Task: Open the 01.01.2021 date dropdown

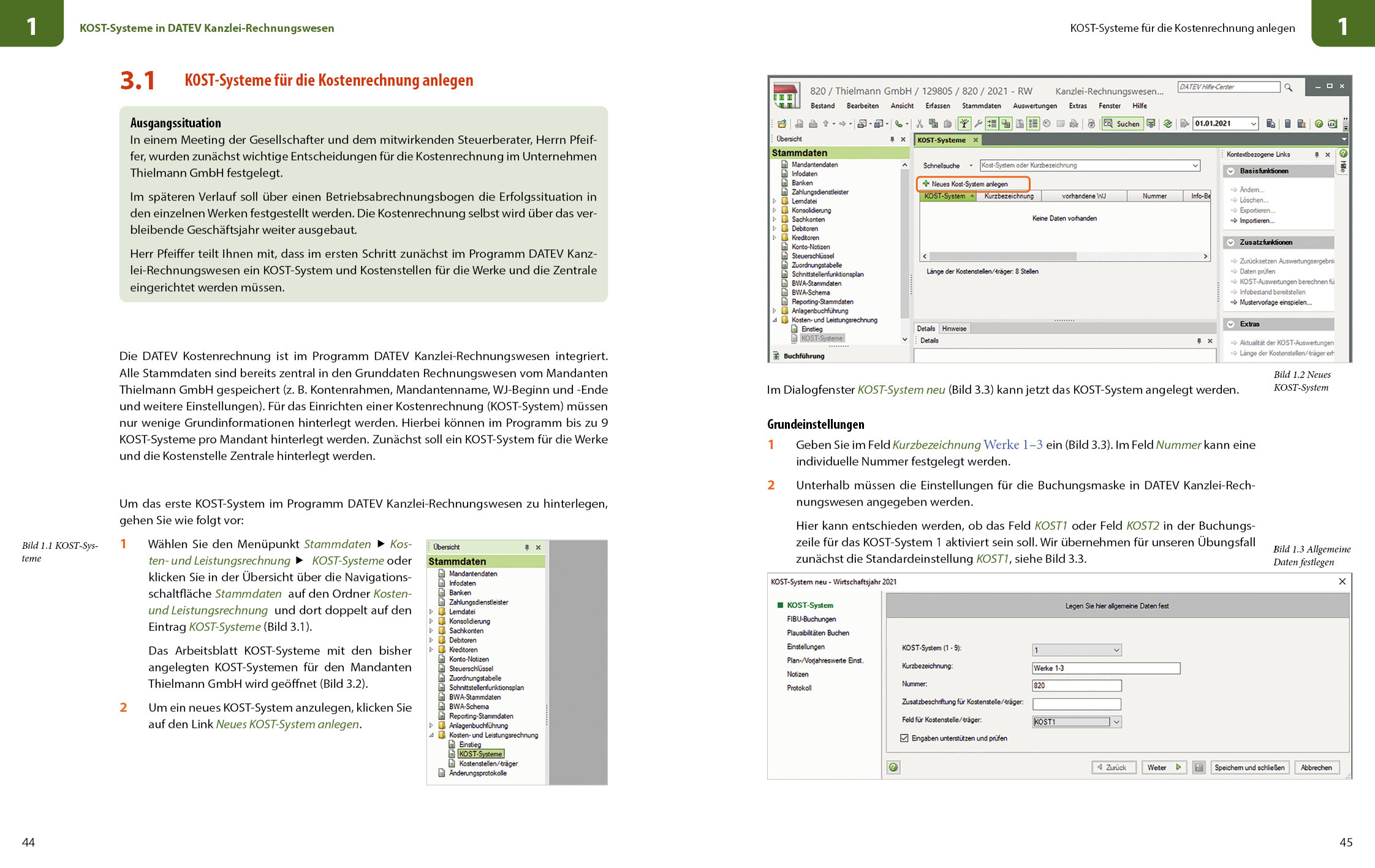Action: point(1253,124)
